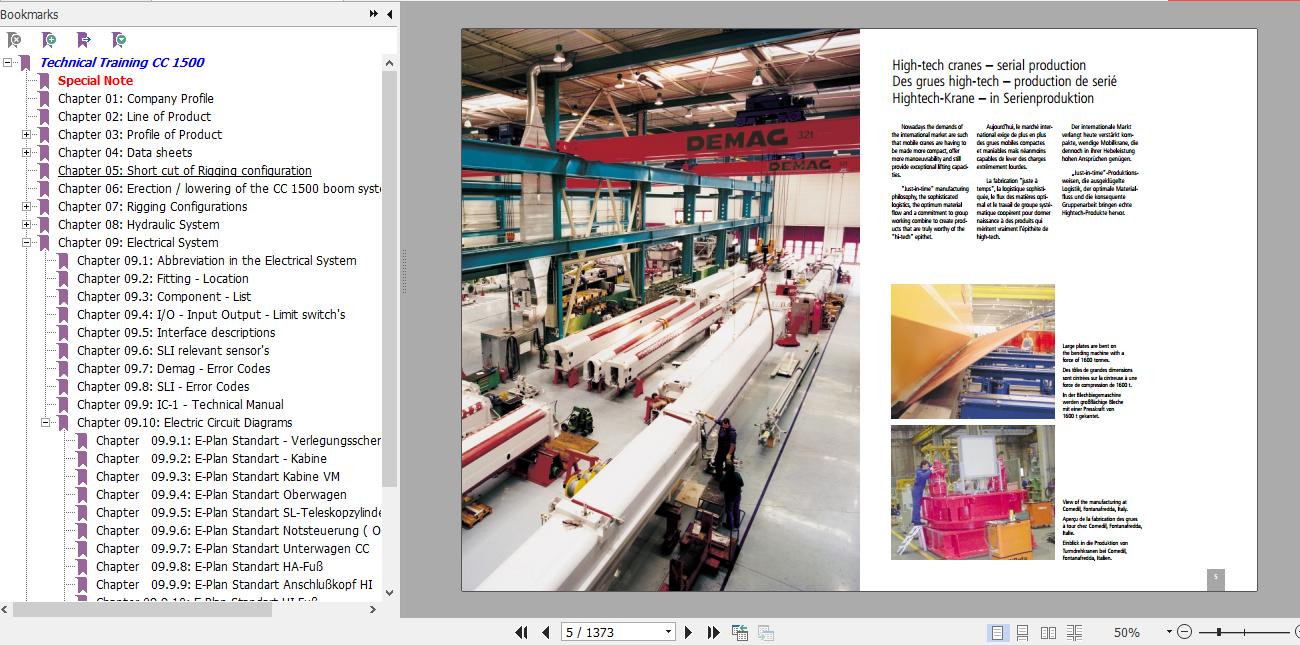The width and height of the screenshot is (1300, 645).
Task: Switch to Facing page view icon
Action: (x=1050, y=632)
